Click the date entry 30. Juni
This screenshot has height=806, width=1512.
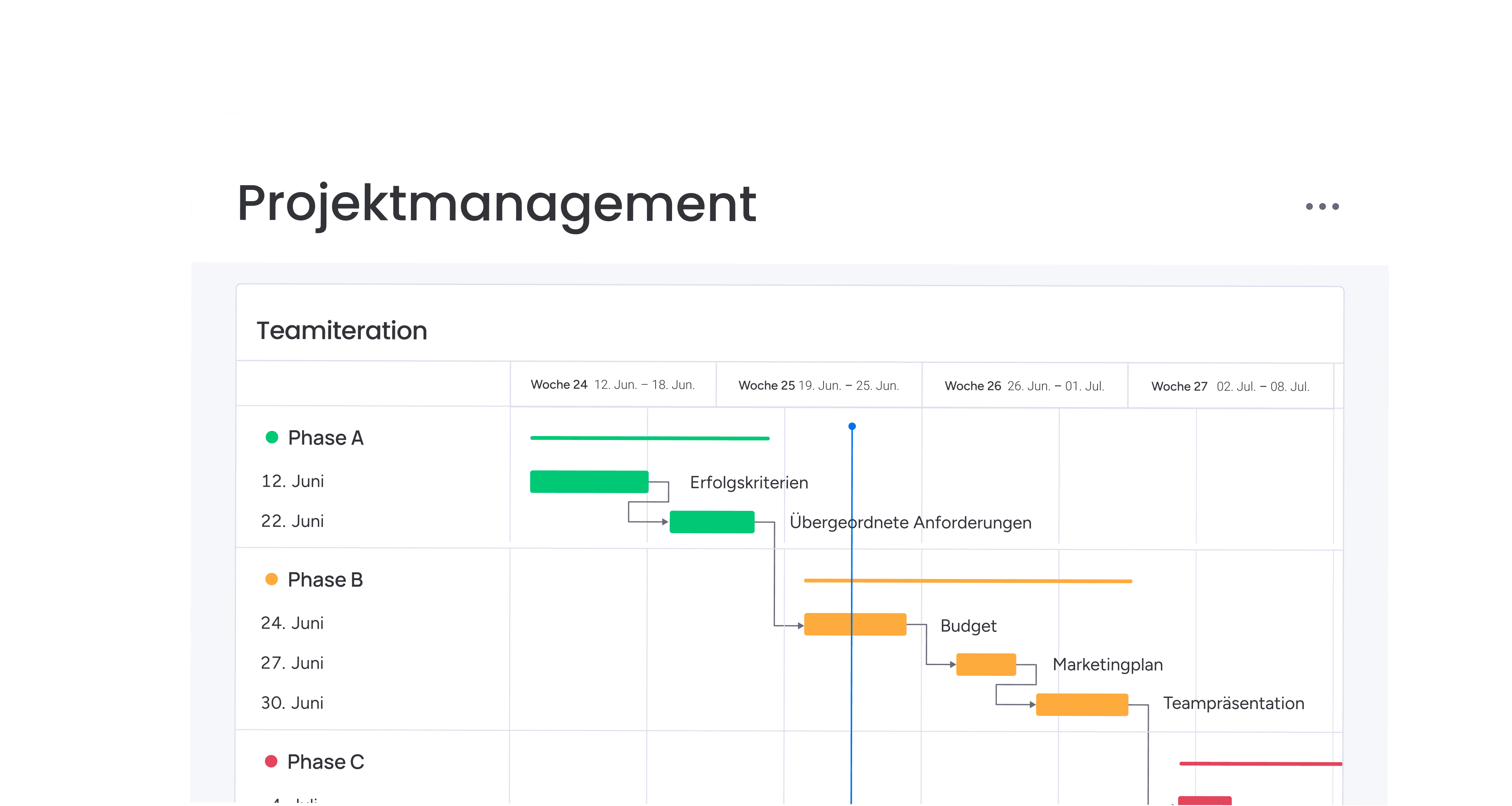click(293, 703)
